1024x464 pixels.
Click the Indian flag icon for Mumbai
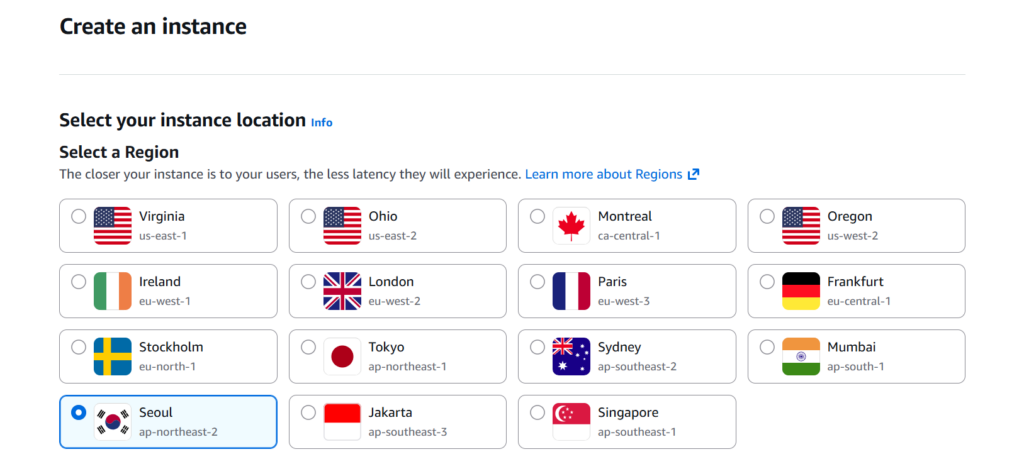click(x=801, y=356)
